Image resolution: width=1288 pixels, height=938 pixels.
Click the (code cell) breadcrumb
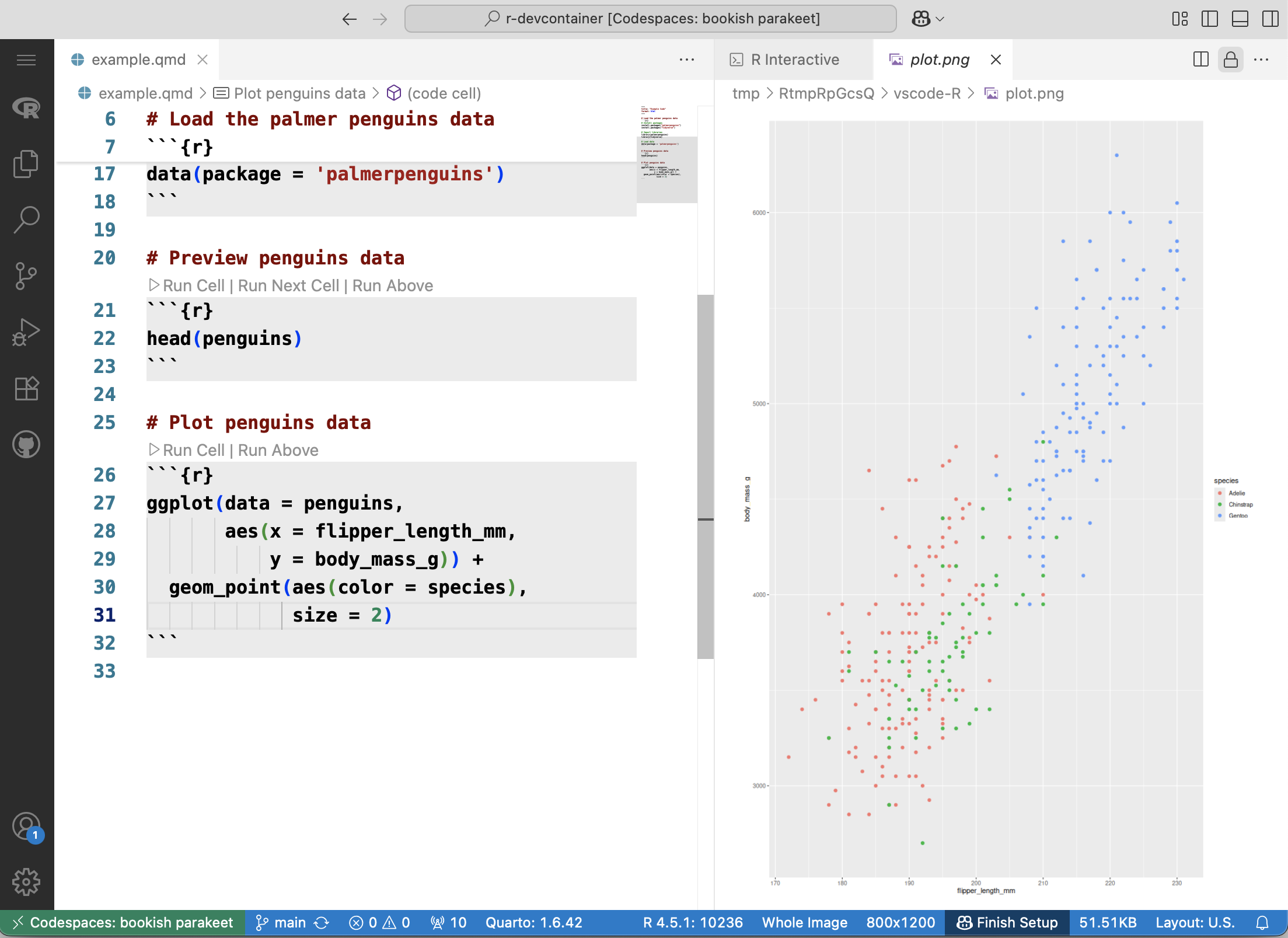click(x=444, y=93)
